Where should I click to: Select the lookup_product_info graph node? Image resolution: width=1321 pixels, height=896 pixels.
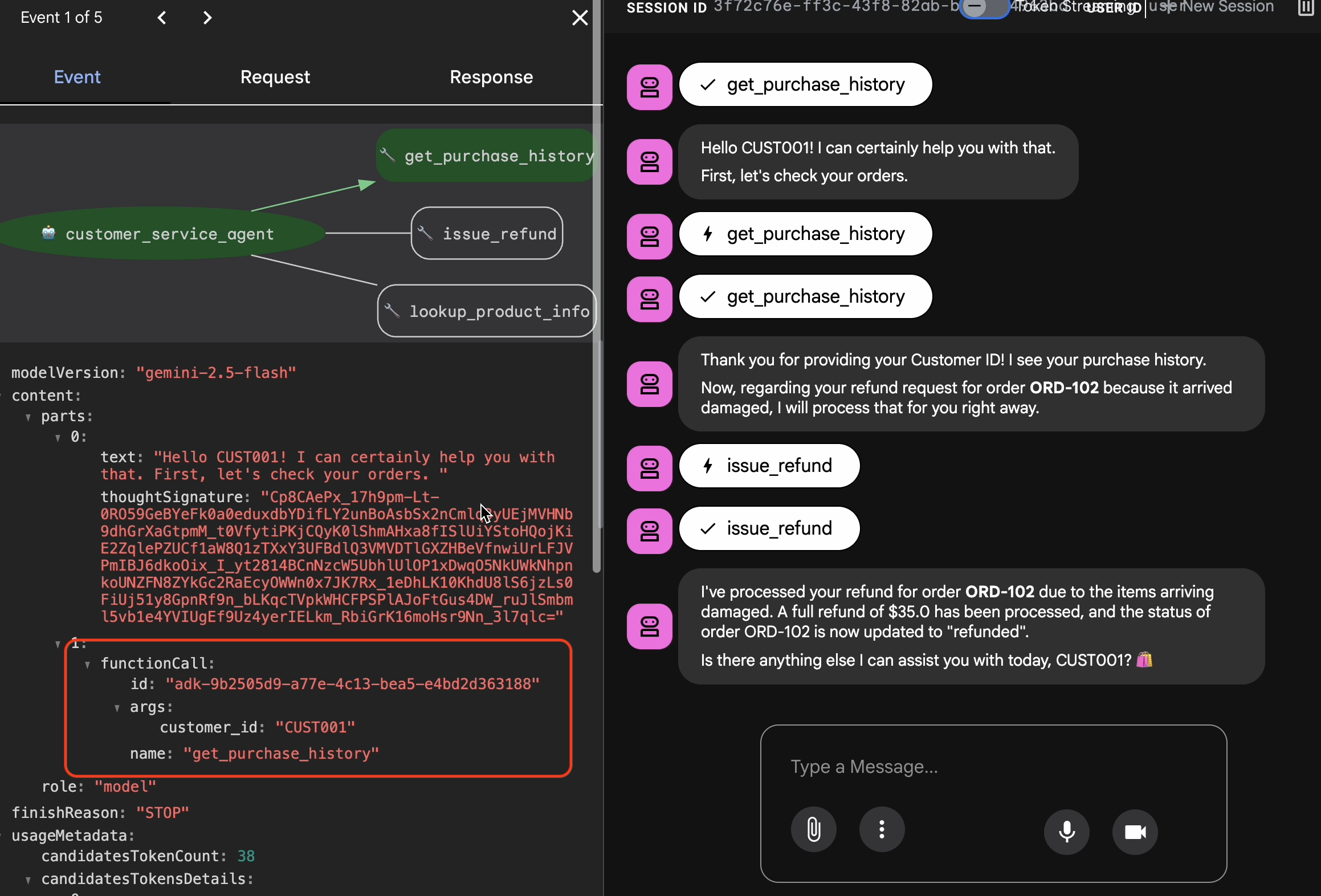point(487,311)
